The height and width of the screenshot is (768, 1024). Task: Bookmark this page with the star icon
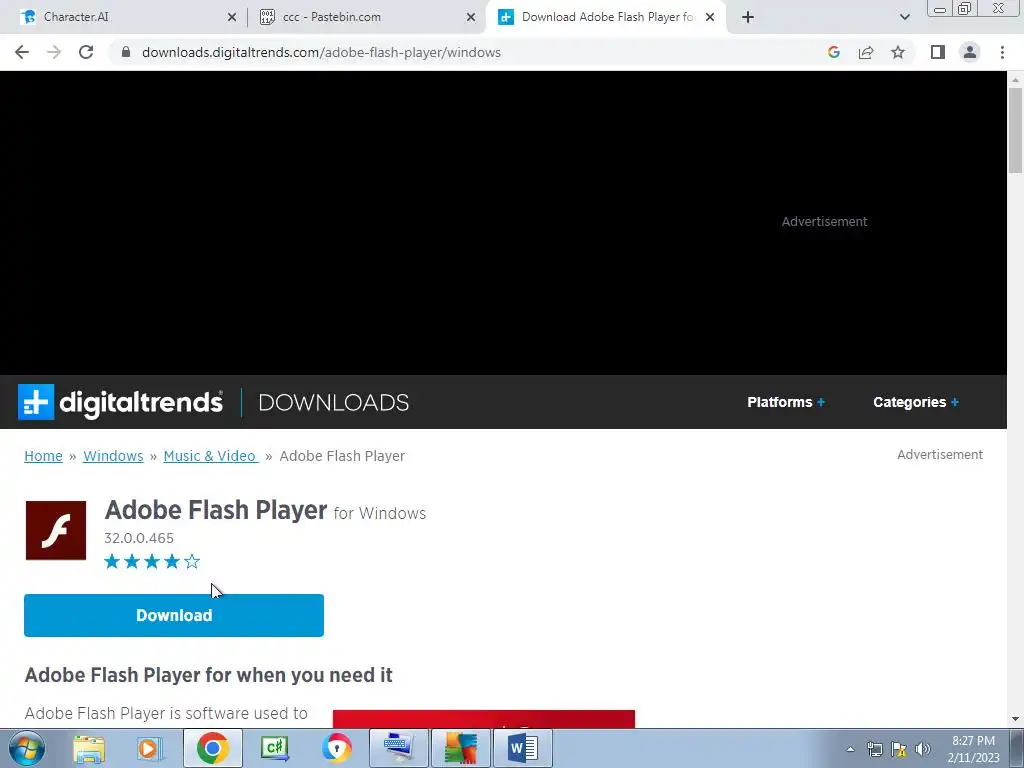pos(898,52)
